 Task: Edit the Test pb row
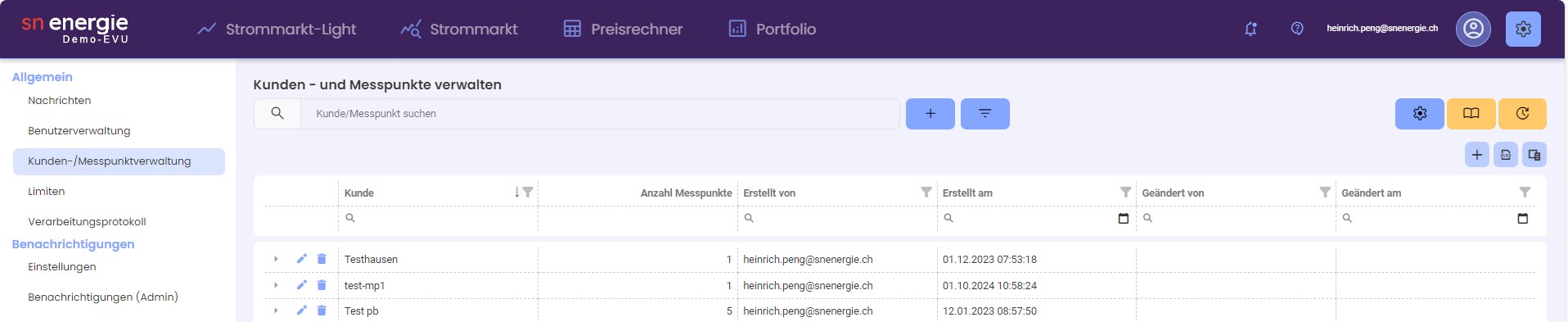click(x=301, y=311)
